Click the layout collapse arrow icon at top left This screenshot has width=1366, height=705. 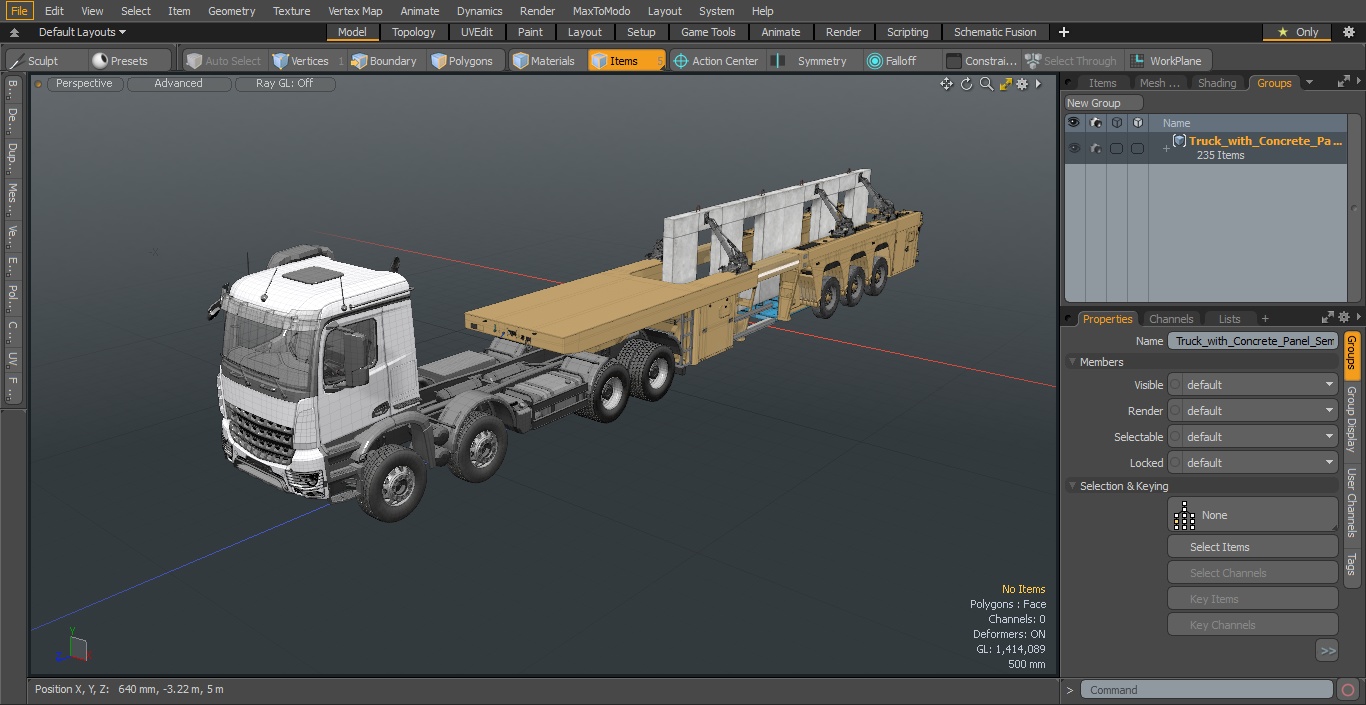tap(14, 32)
